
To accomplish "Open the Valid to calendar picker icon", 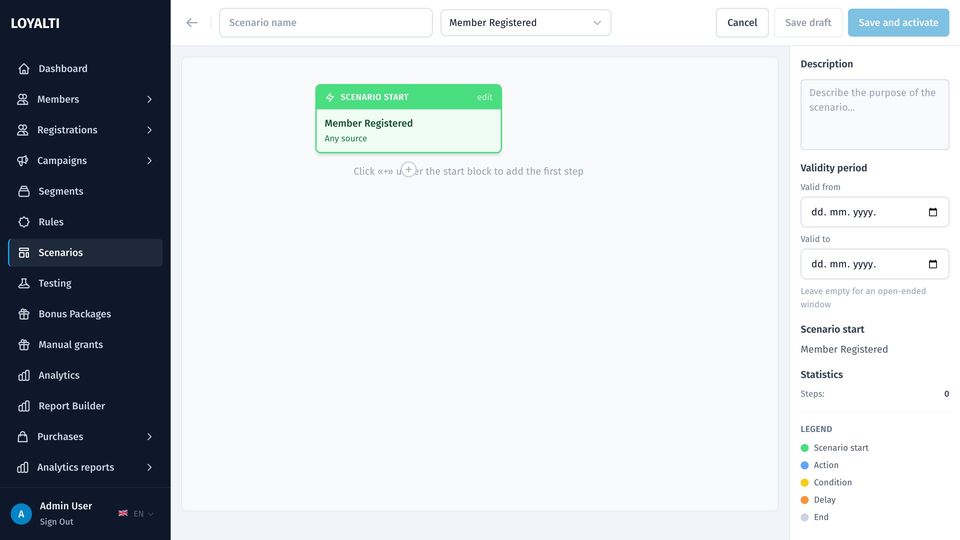I will click(x=932, y=264).
